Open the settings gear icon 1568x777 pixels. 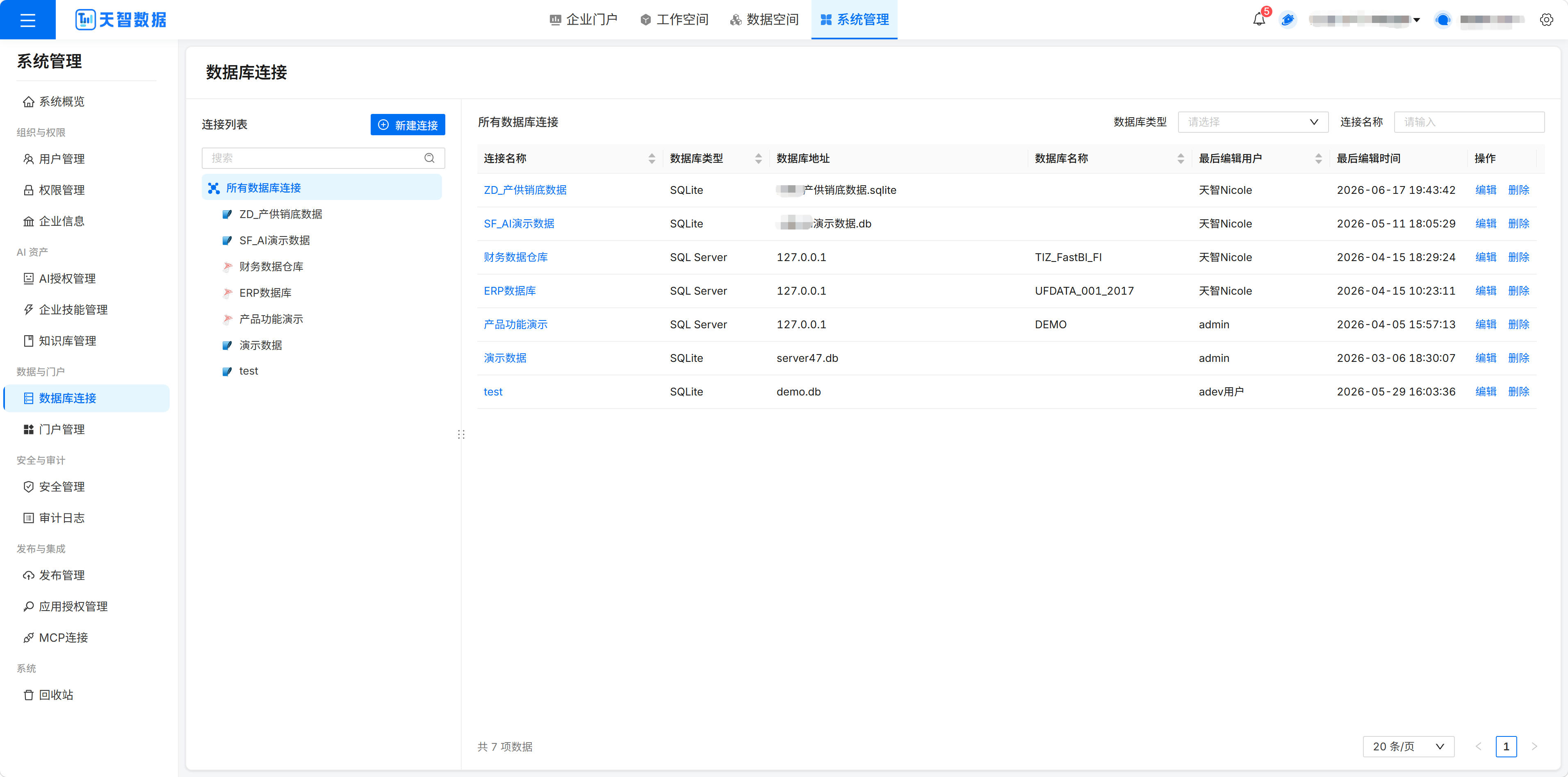[1546, 20]
